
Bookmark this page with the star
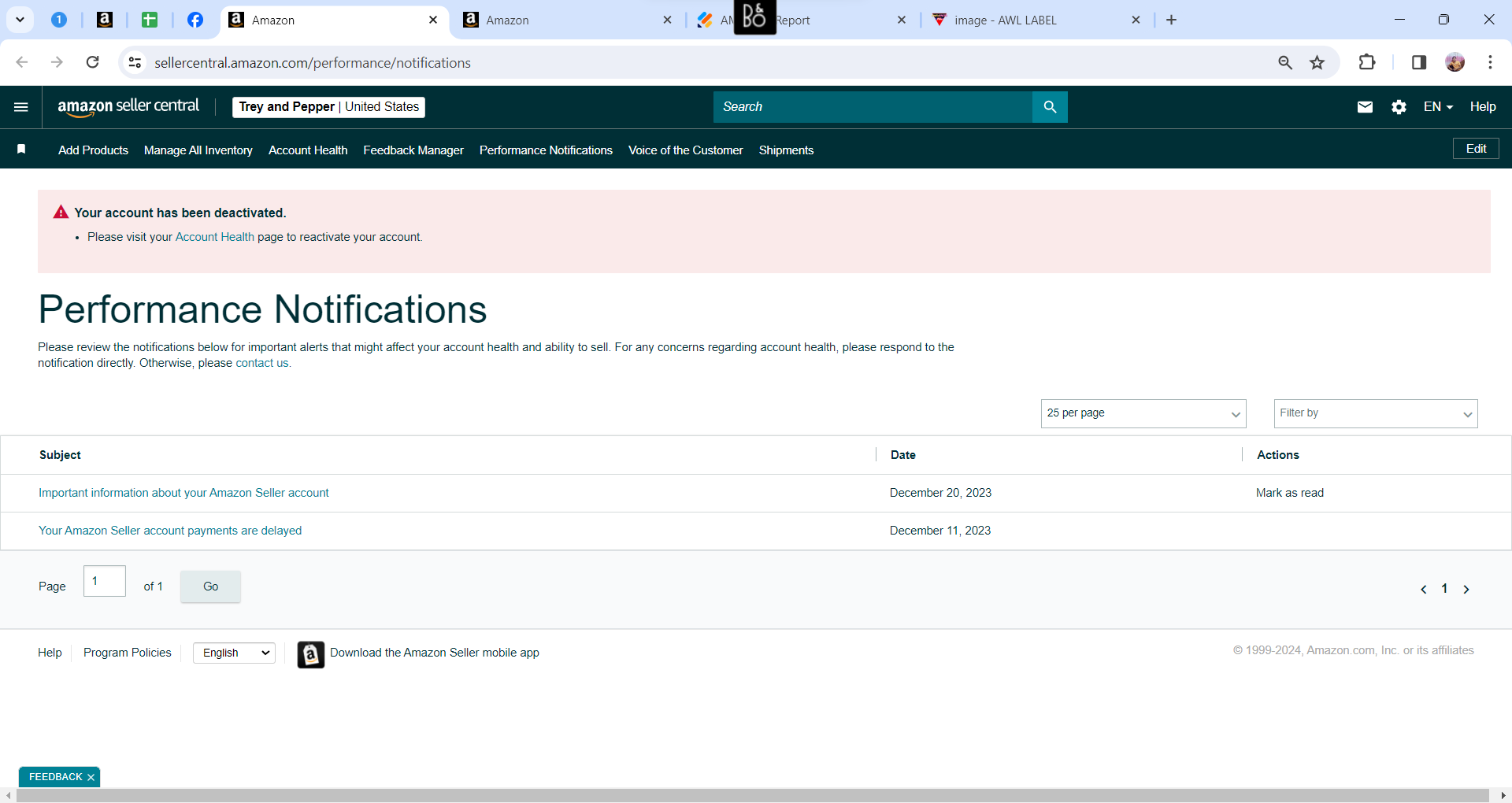[x=1317, y=62]
